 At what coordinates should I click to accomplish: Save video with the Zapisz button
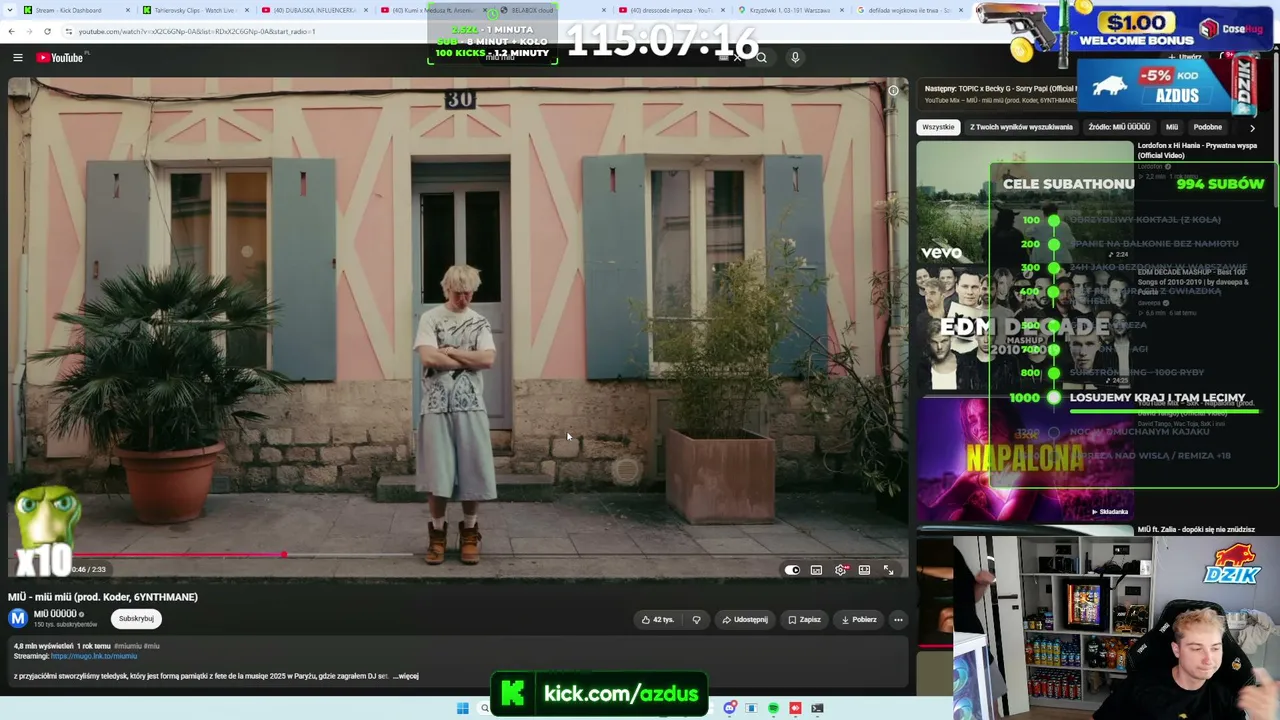(804, 619)
